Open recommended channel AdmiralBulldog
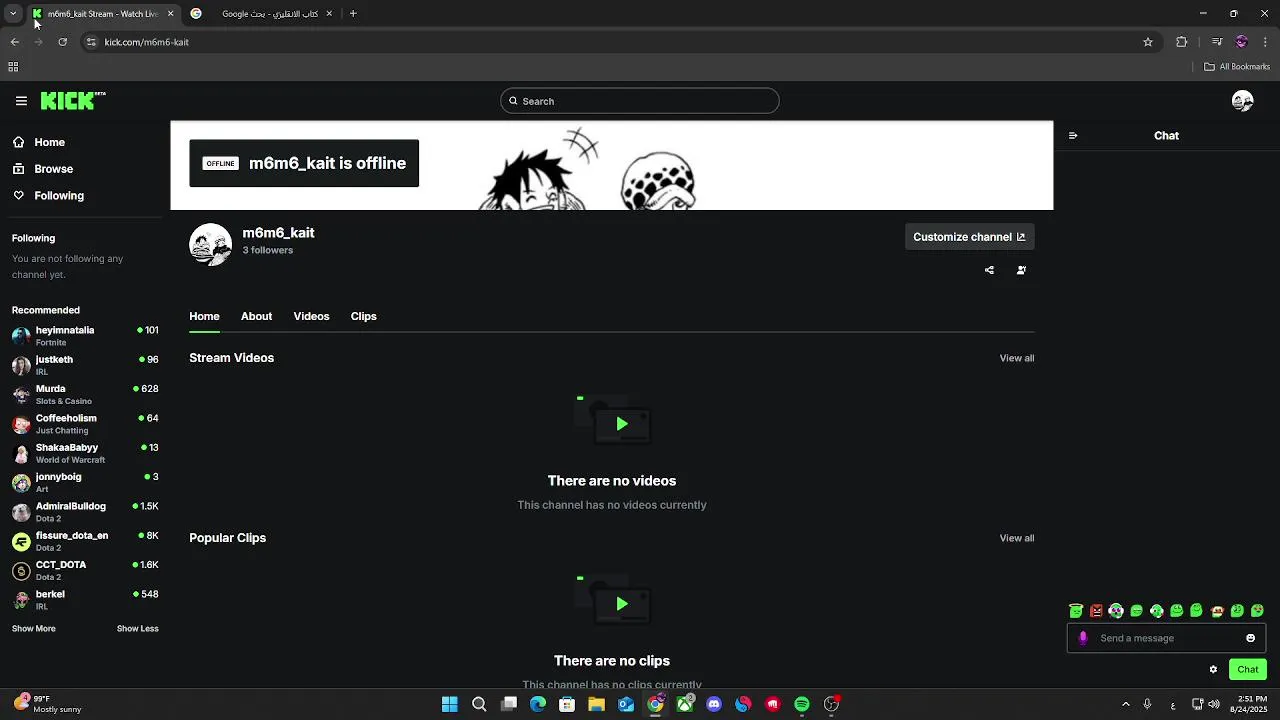 click(85, 512)
